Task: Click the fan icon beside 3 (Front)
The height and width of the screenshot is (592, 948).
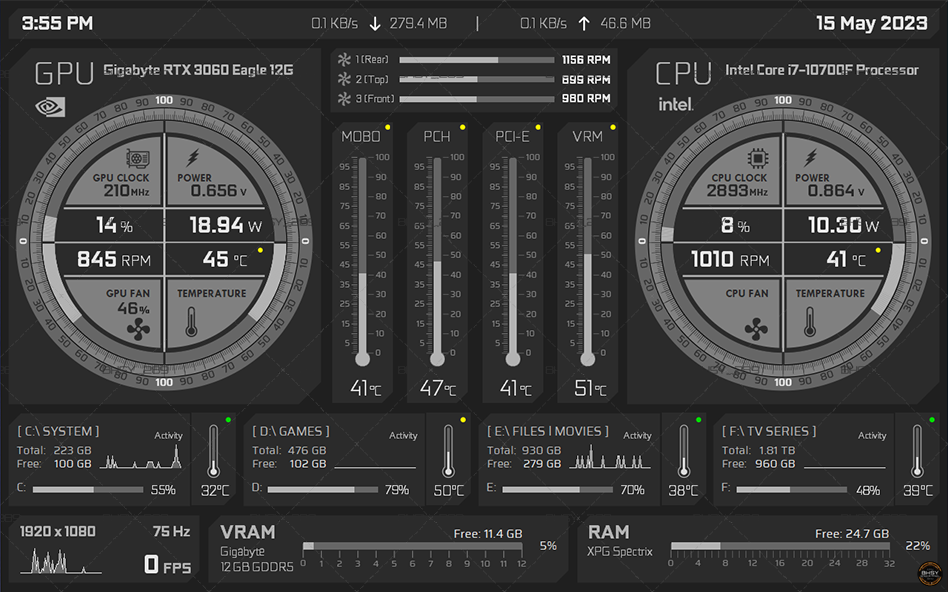Action: (x=344, y=99)
